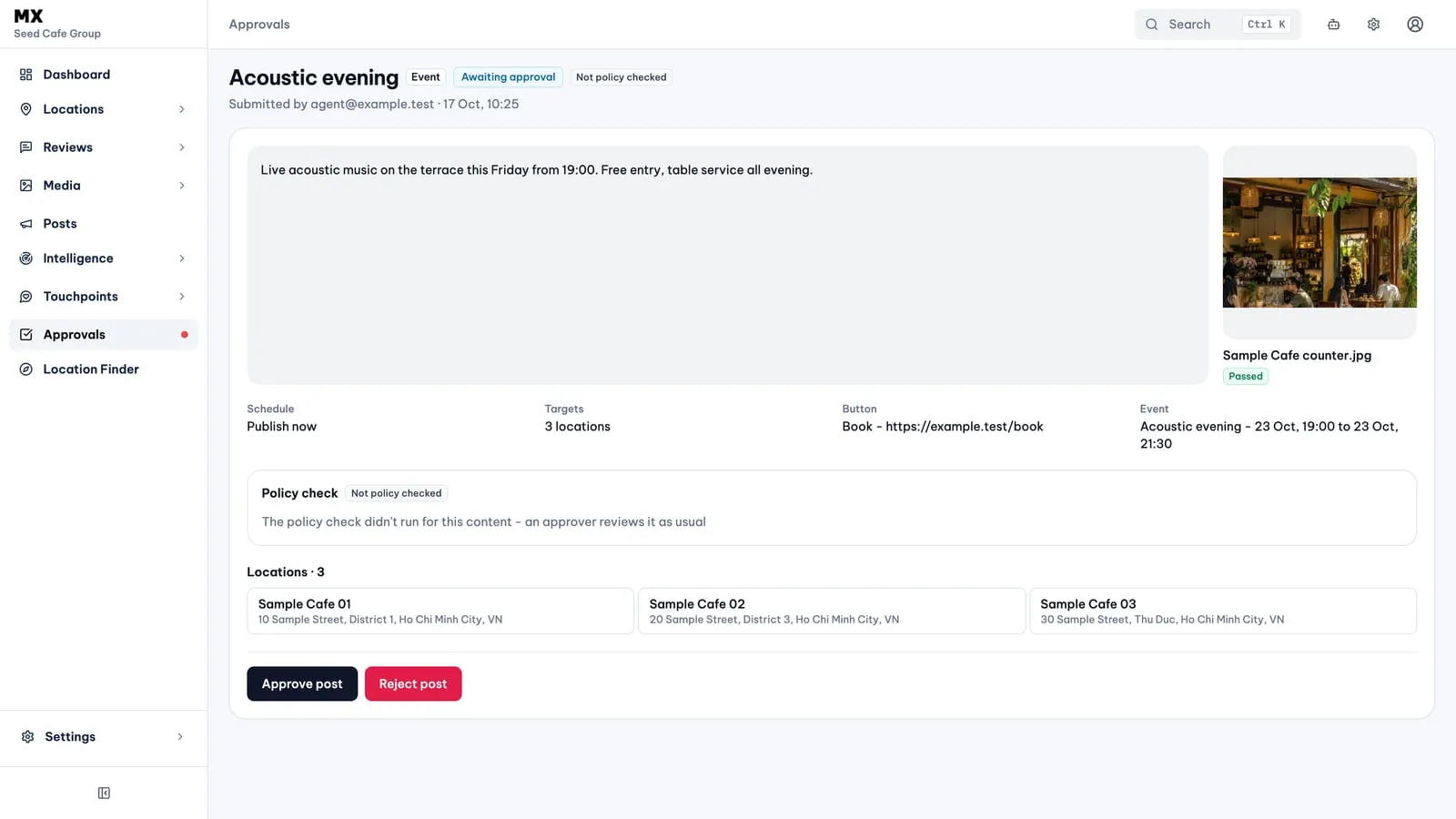Click the "3 locations" targets value
This screenshot has height=819, width=1456.
point(578,427)
